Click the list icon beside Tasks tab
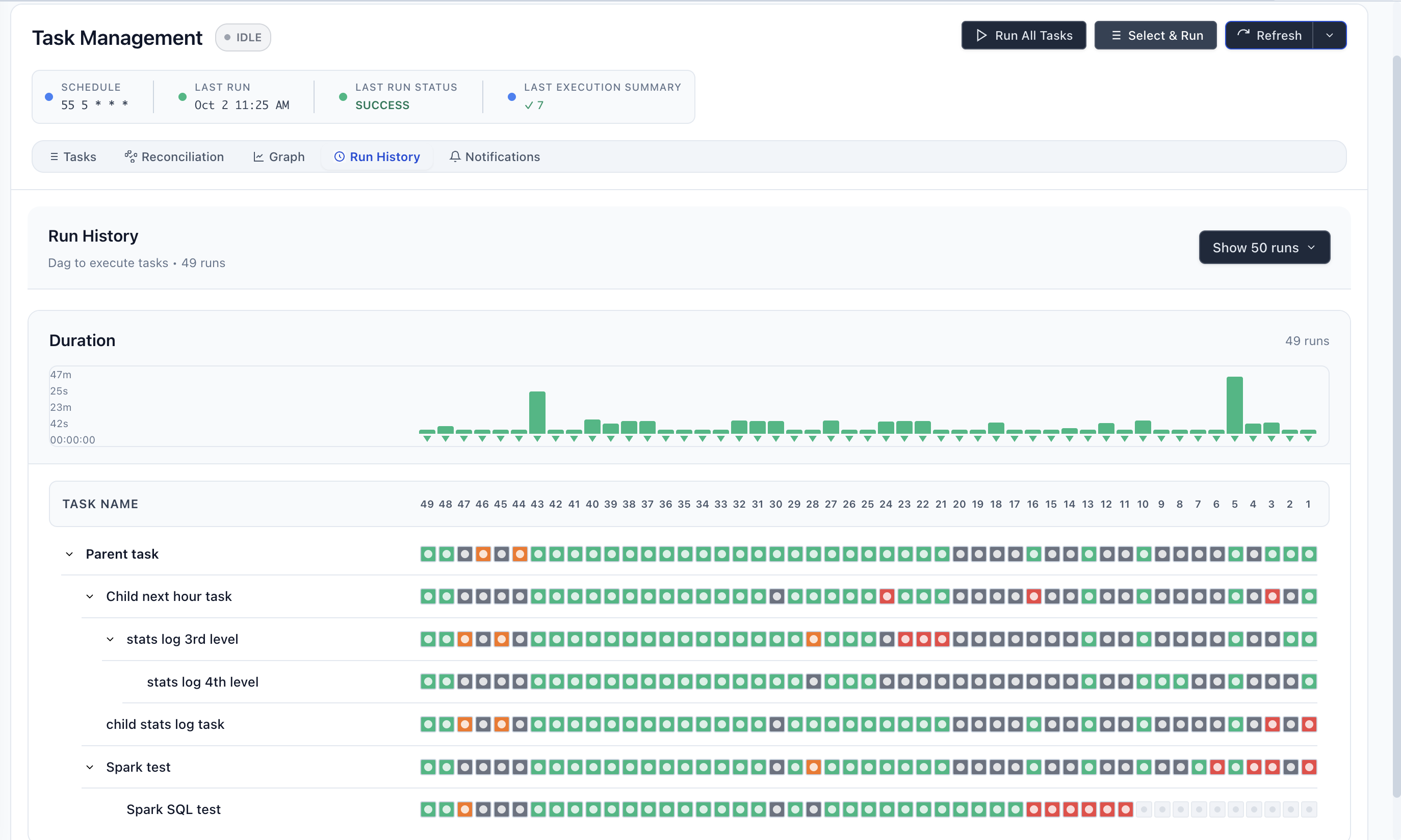 pyautogui.click(x=55, y=157)
